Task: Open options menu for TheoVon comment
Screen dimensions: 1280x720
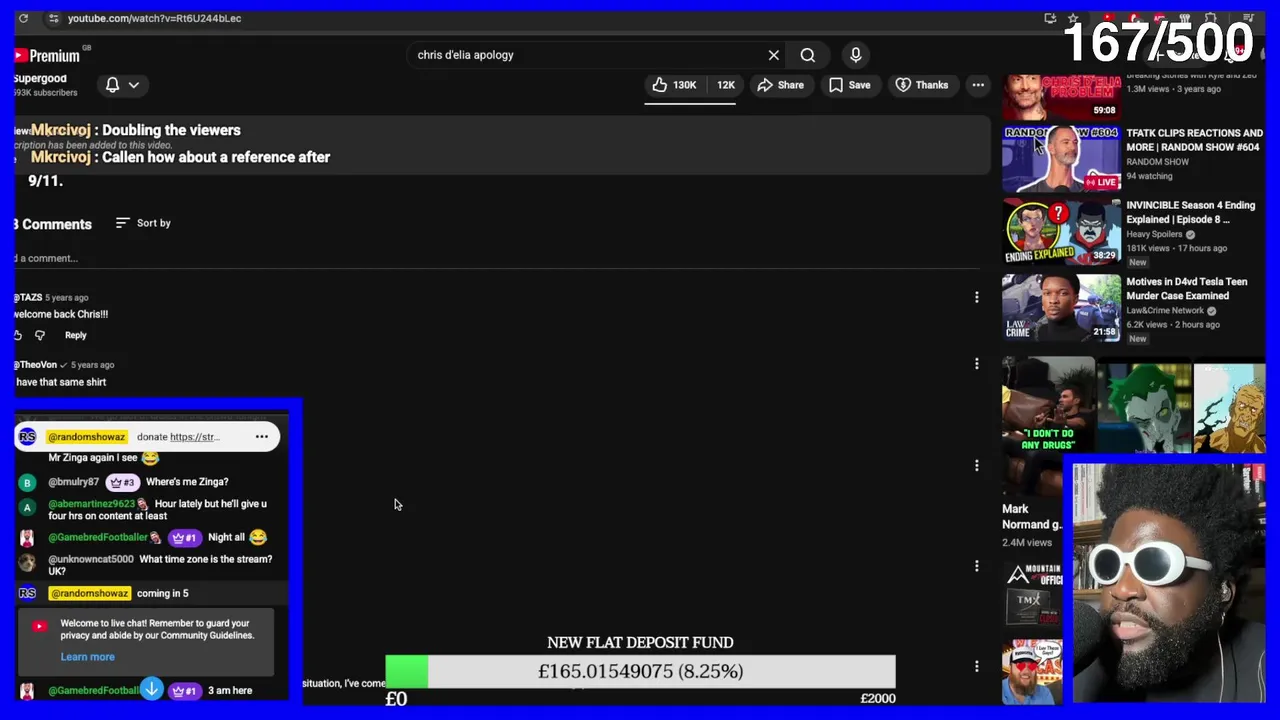Action: click(976, 364)
